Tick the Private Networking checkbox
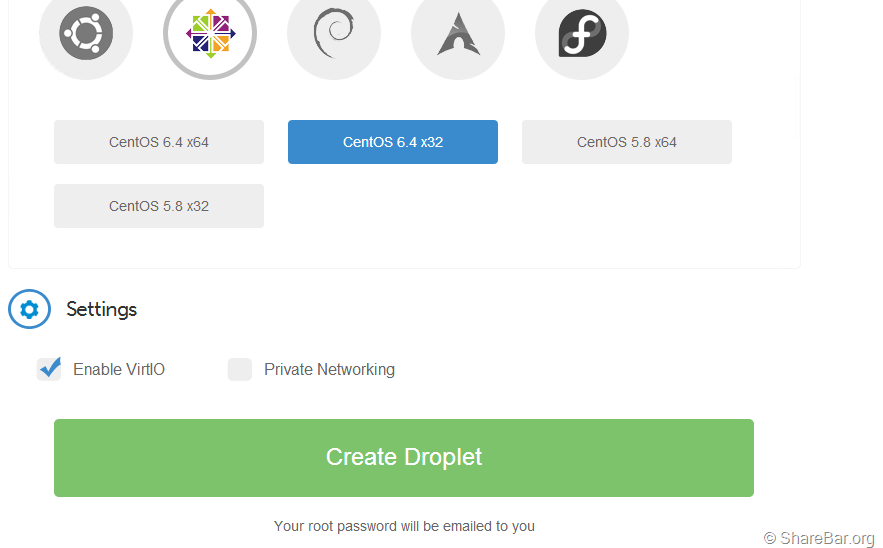 pos(240,369)
